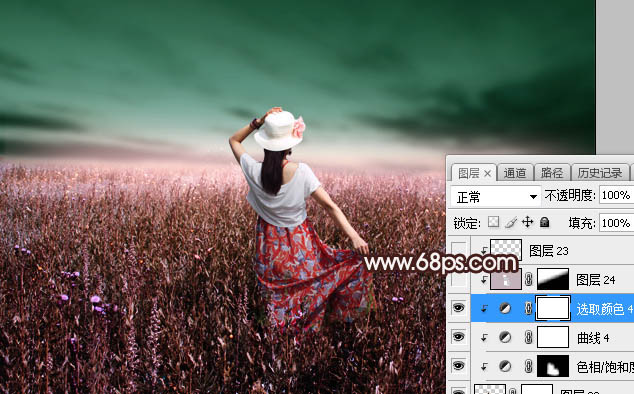The width and height of the screenshot is (634, 394).
Task: Click the lock image pixels brush icon
Action: coord(511,222)
